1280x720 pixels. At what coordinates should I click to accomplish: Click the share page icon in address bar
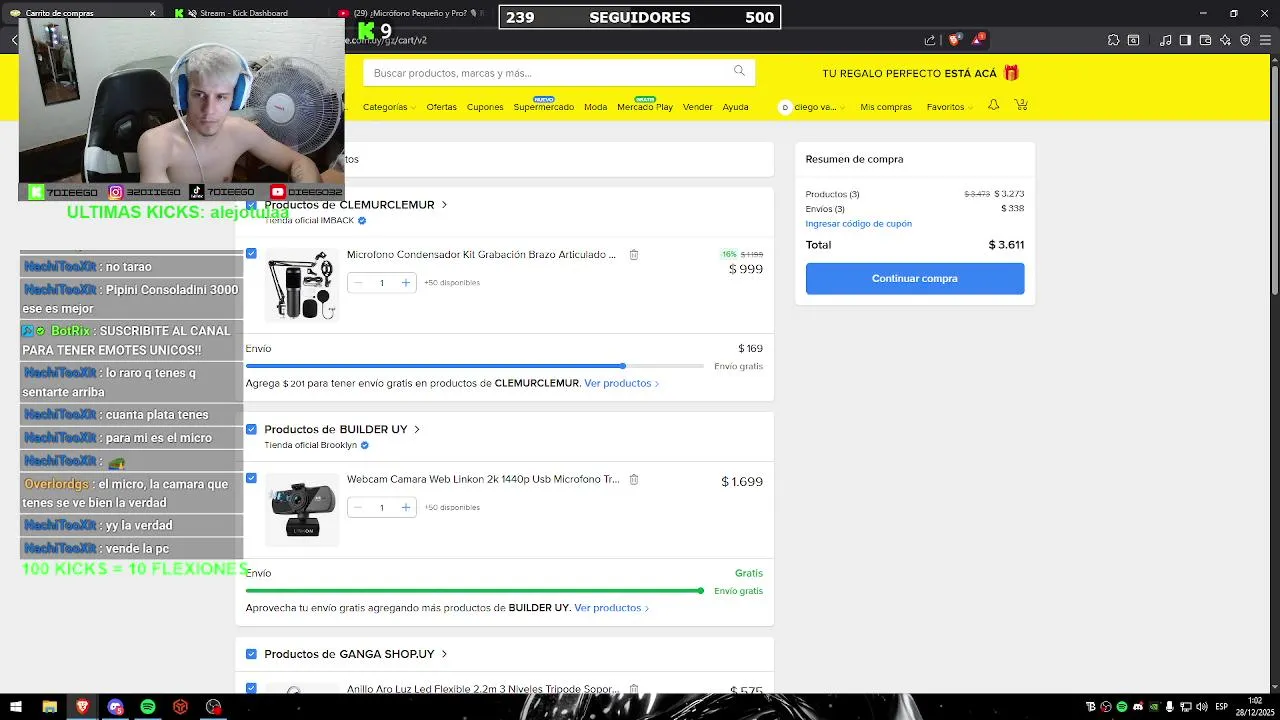[x=930, y=40]
